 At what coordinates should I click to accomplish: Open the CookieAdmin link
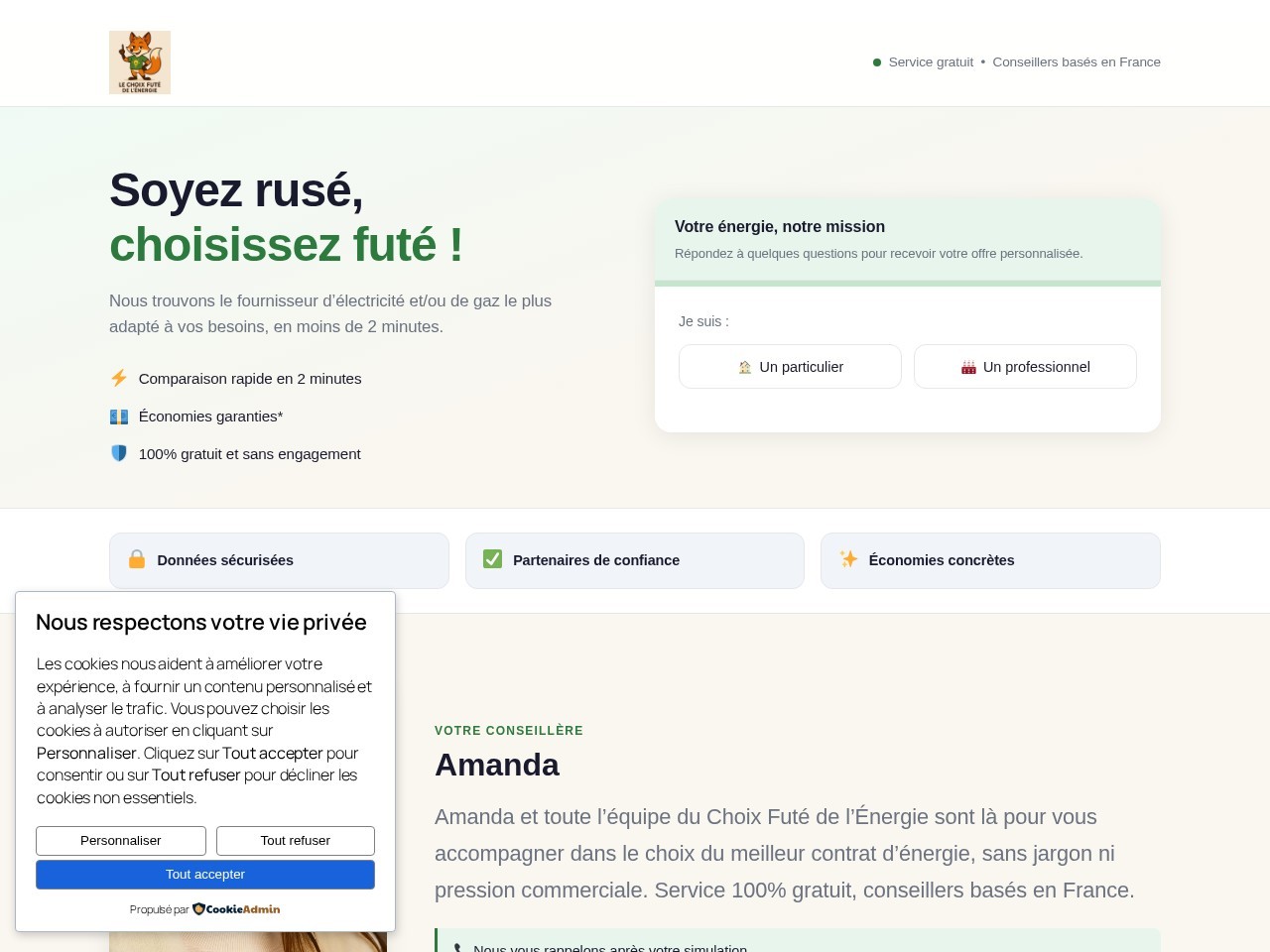pos(236,909)
